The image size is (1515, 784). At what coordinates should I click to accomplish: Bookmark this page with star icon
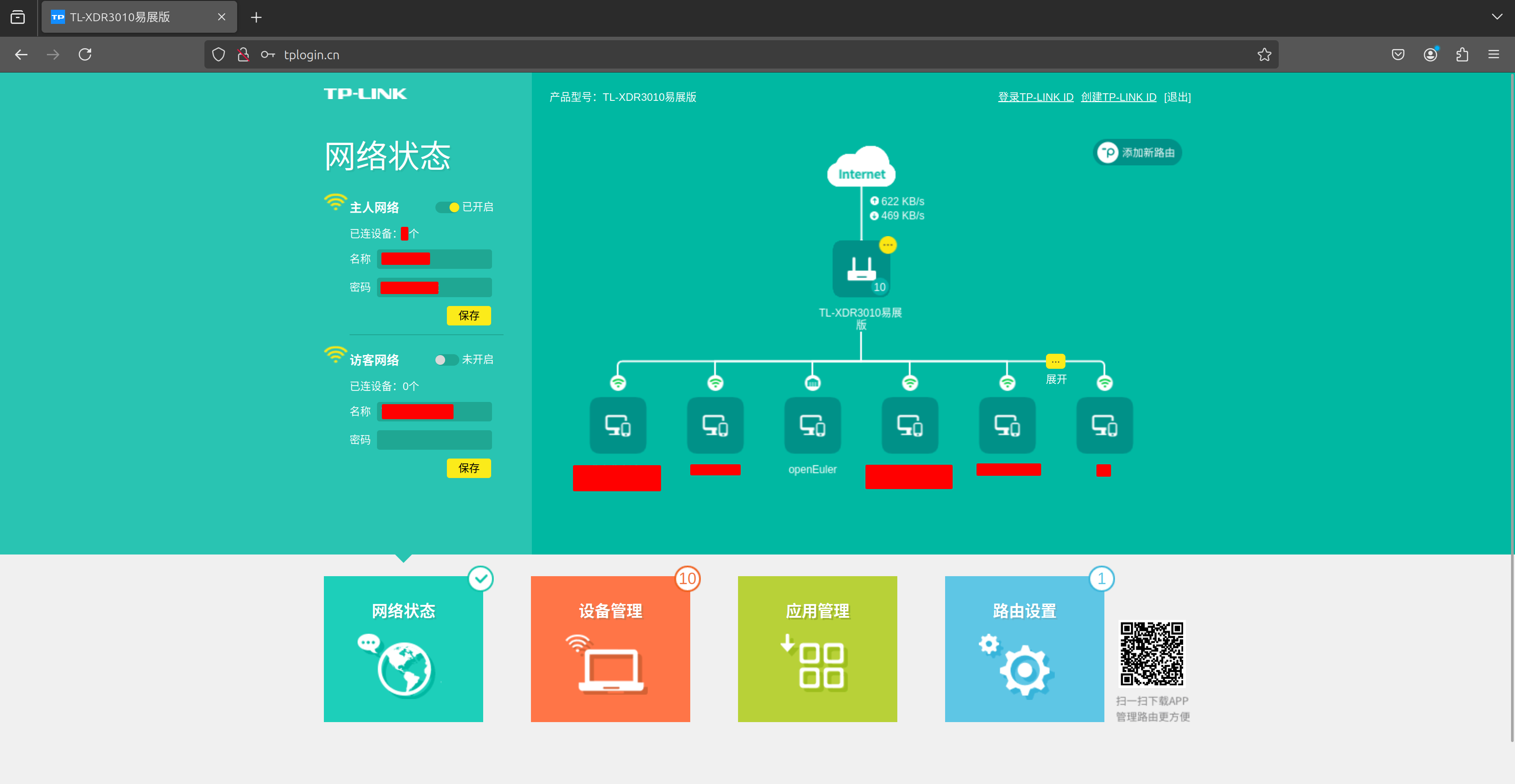[1264, 55]
